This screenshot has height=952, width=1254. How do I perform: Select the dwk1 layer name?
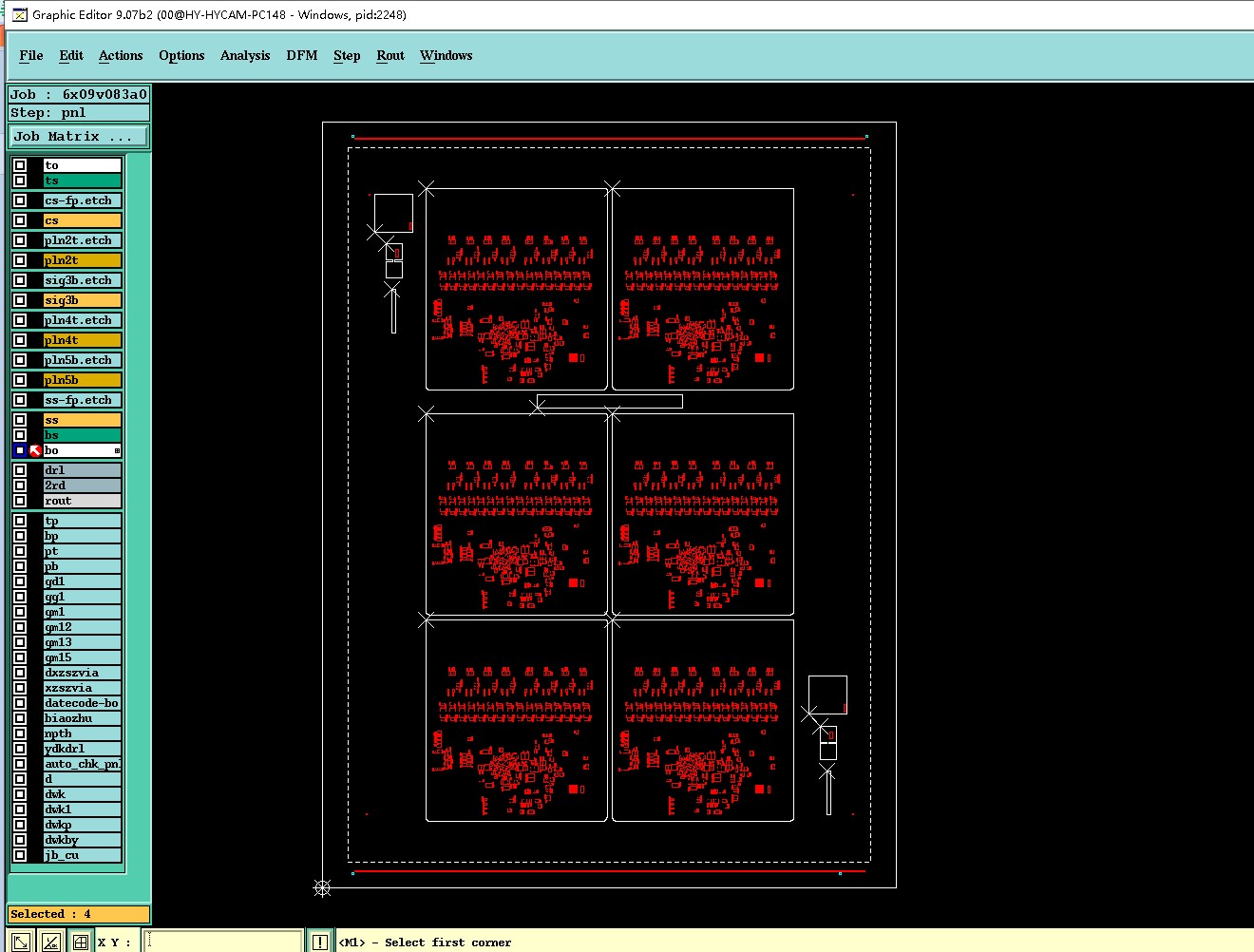coord(83,809)
